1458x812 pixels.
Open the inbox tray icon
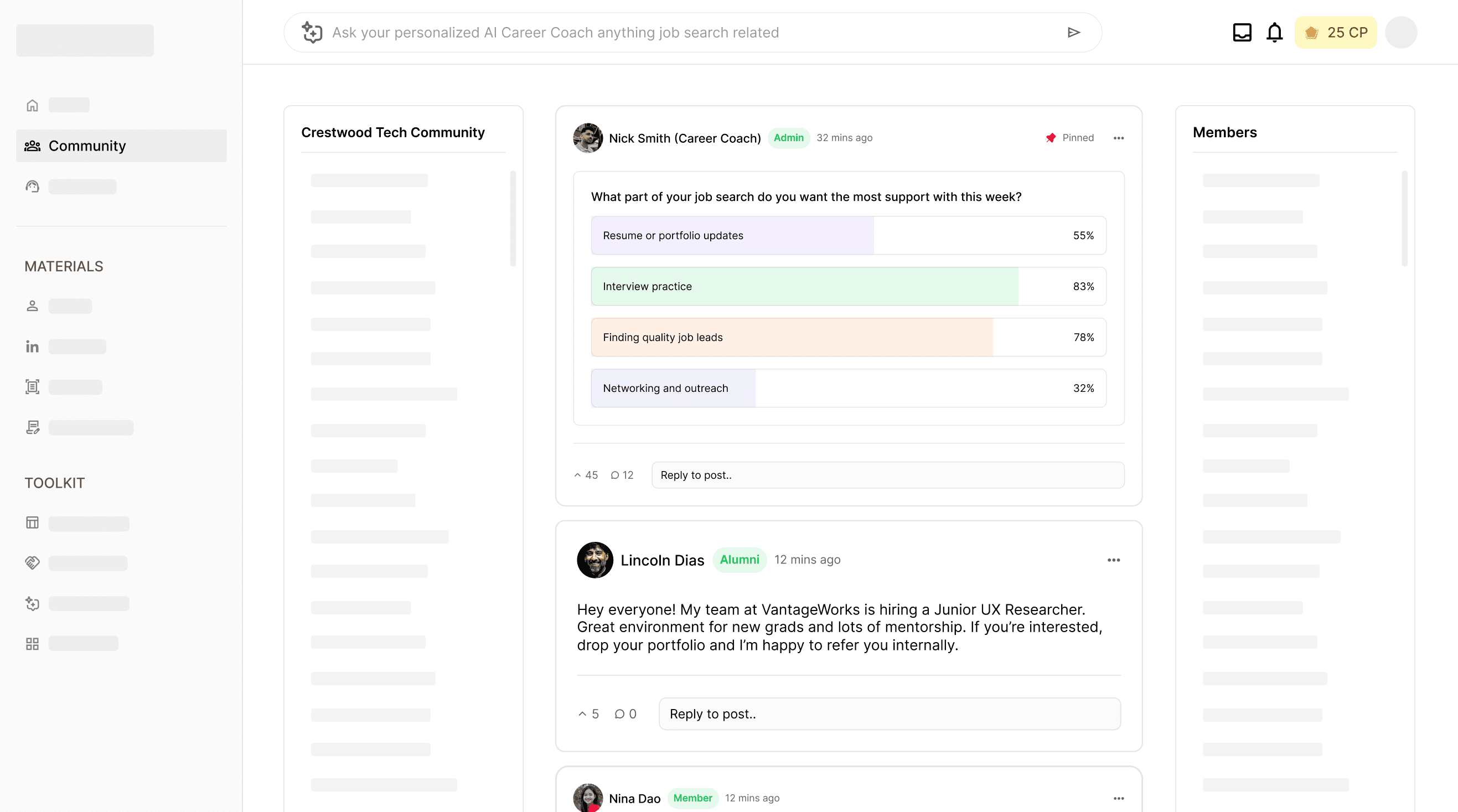(1242, 32)
